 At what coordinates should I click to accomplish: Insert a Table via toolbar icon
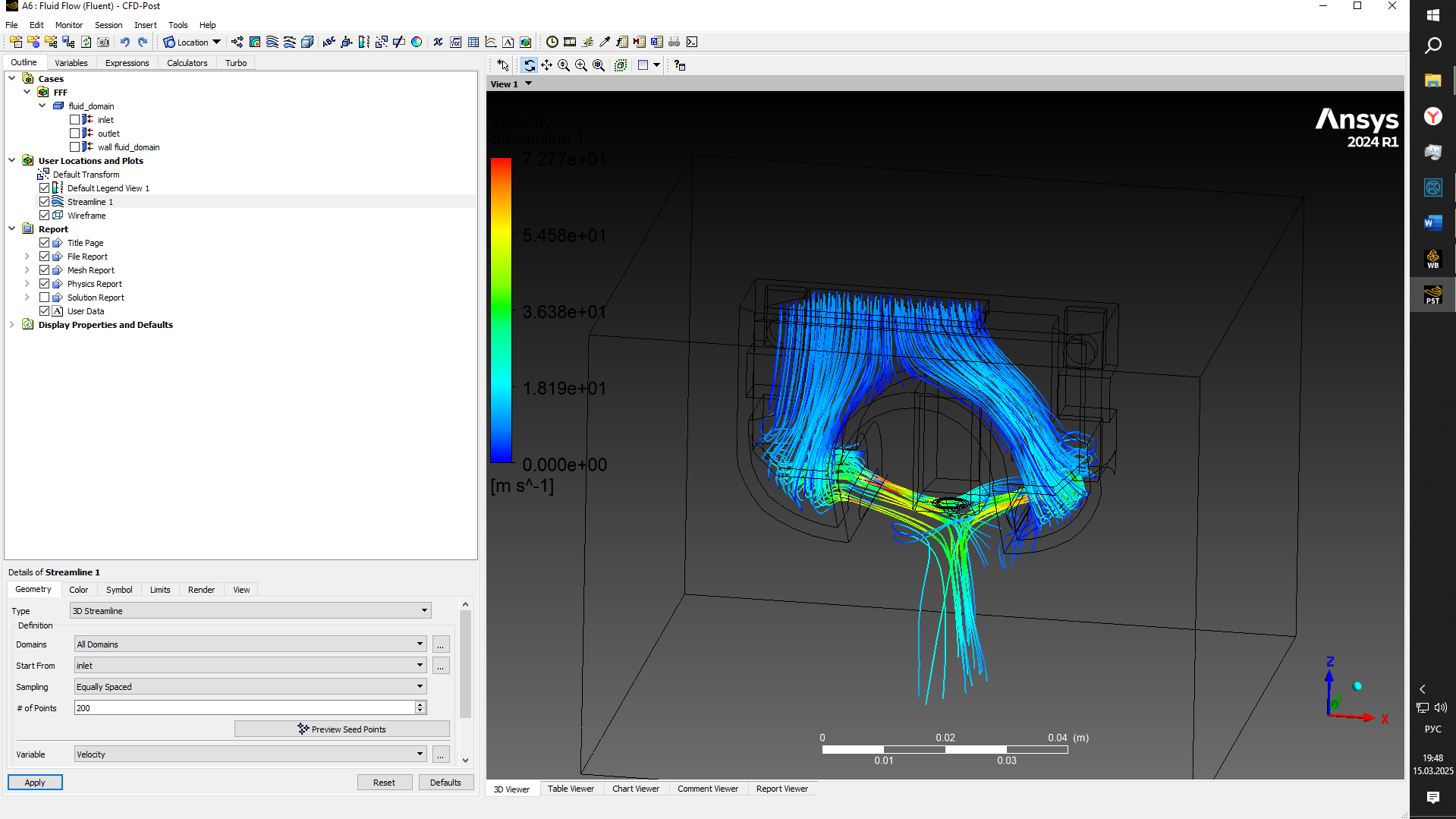click(473, 42)
